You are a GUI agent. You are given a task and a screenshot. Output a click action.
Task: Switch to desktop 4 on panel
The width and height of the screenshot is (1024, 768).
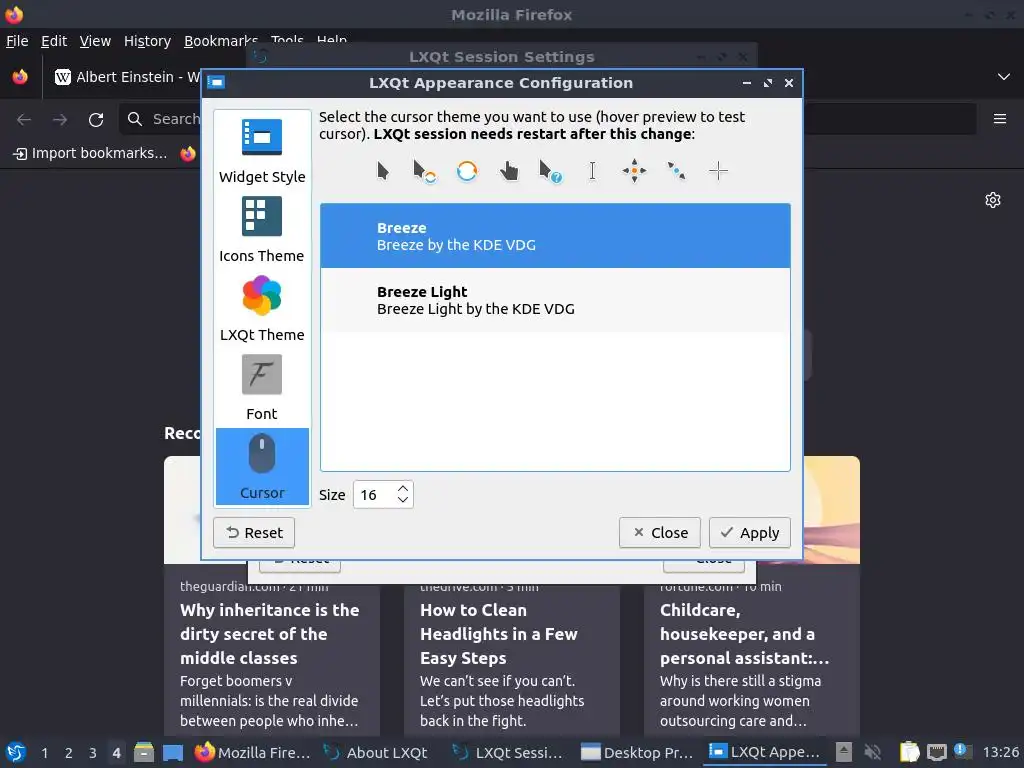[116, 753]
